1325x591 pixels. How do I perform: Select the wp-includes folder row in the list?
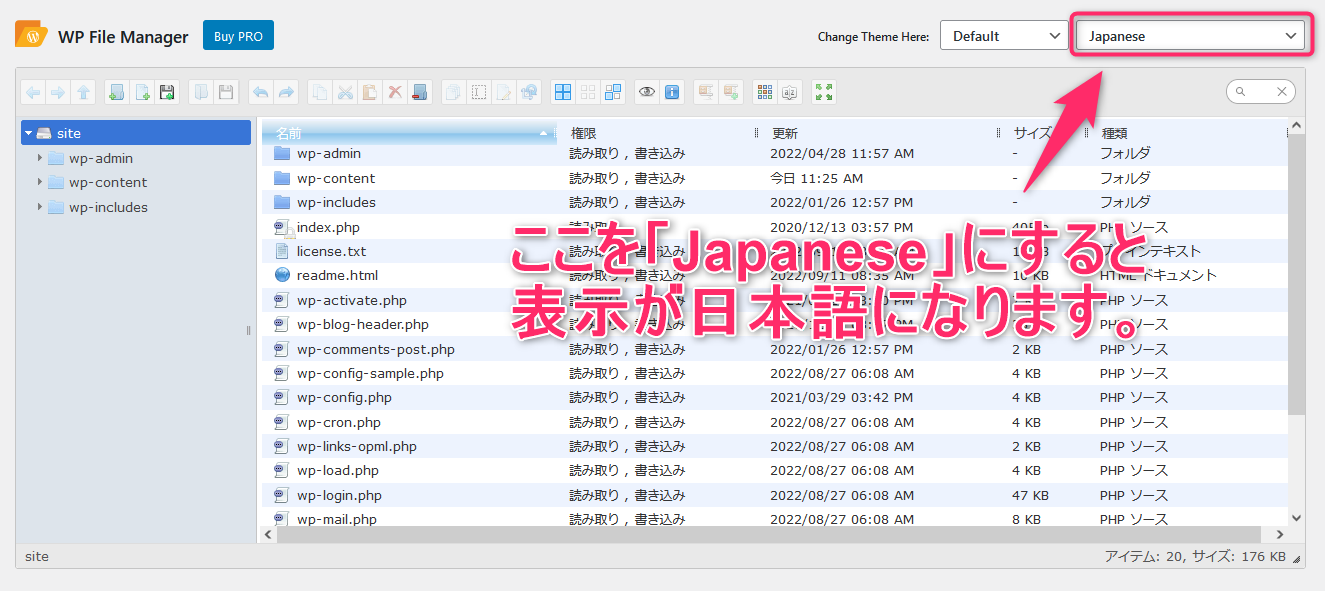[x=774, y=202]
